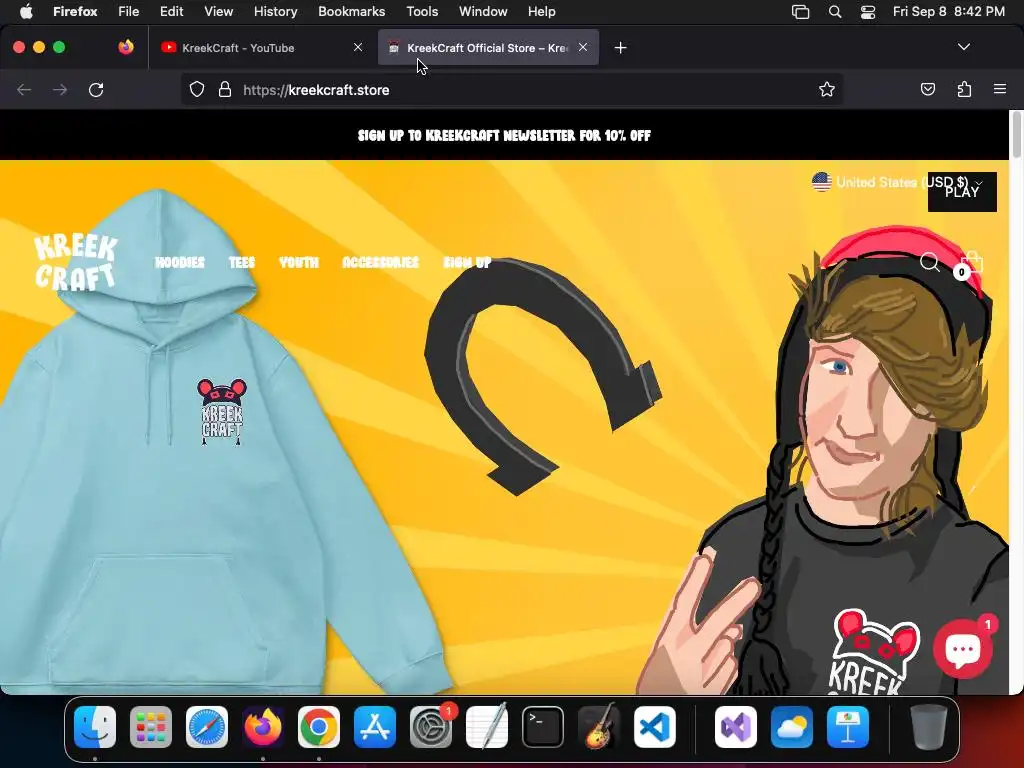Click the site security padlock icon
Screen dimensions: 1024x768
225,89
